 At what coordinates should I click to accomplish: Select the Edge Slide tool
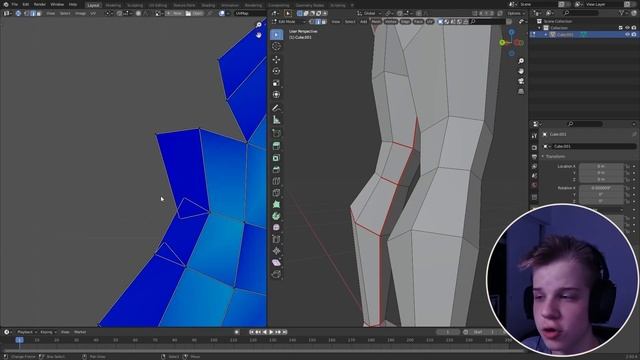tap(276, 240)
